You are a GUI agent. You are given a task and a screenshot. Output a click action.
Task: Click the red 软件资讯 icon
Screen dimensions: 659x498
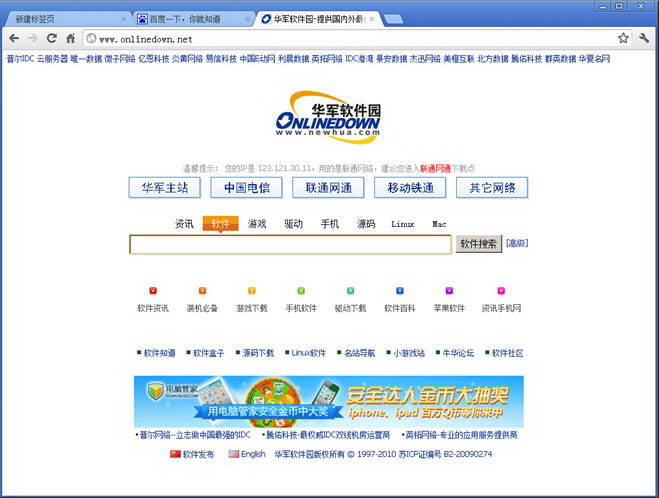click(153, 290)
